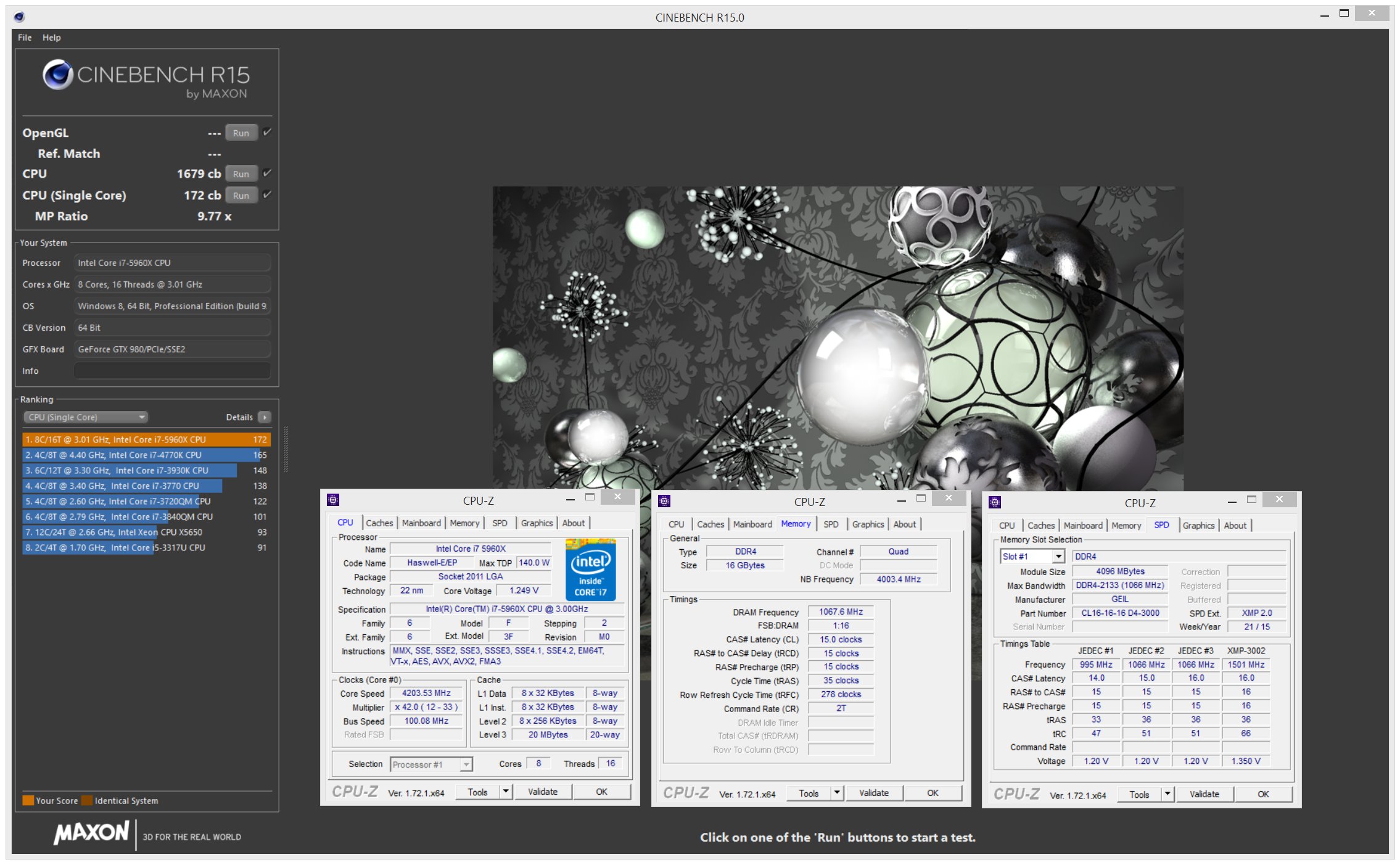Toggle the CPU (Single Core) test checkbox
The height and width of the screenshot is (862, 1400).
tap(267, 194)
